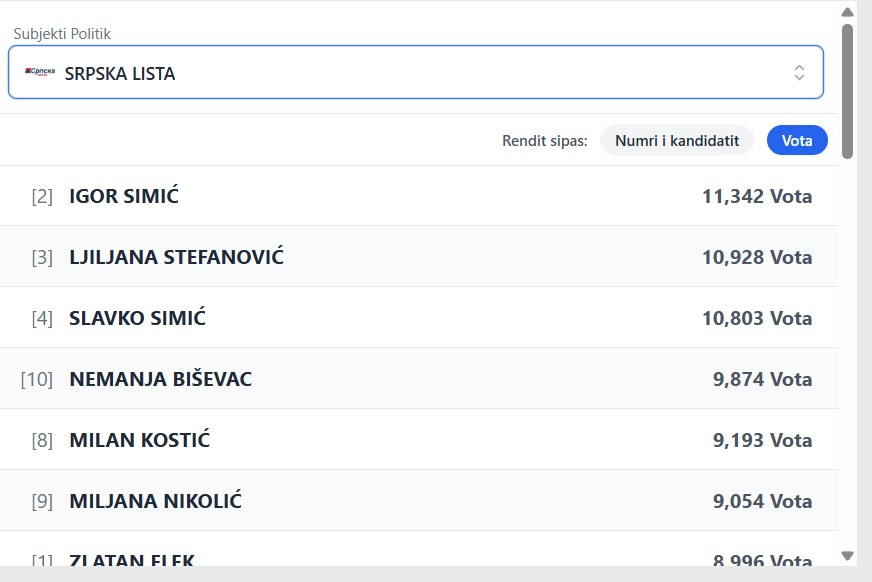Choose Miljana Nikolić from the list

155,501
